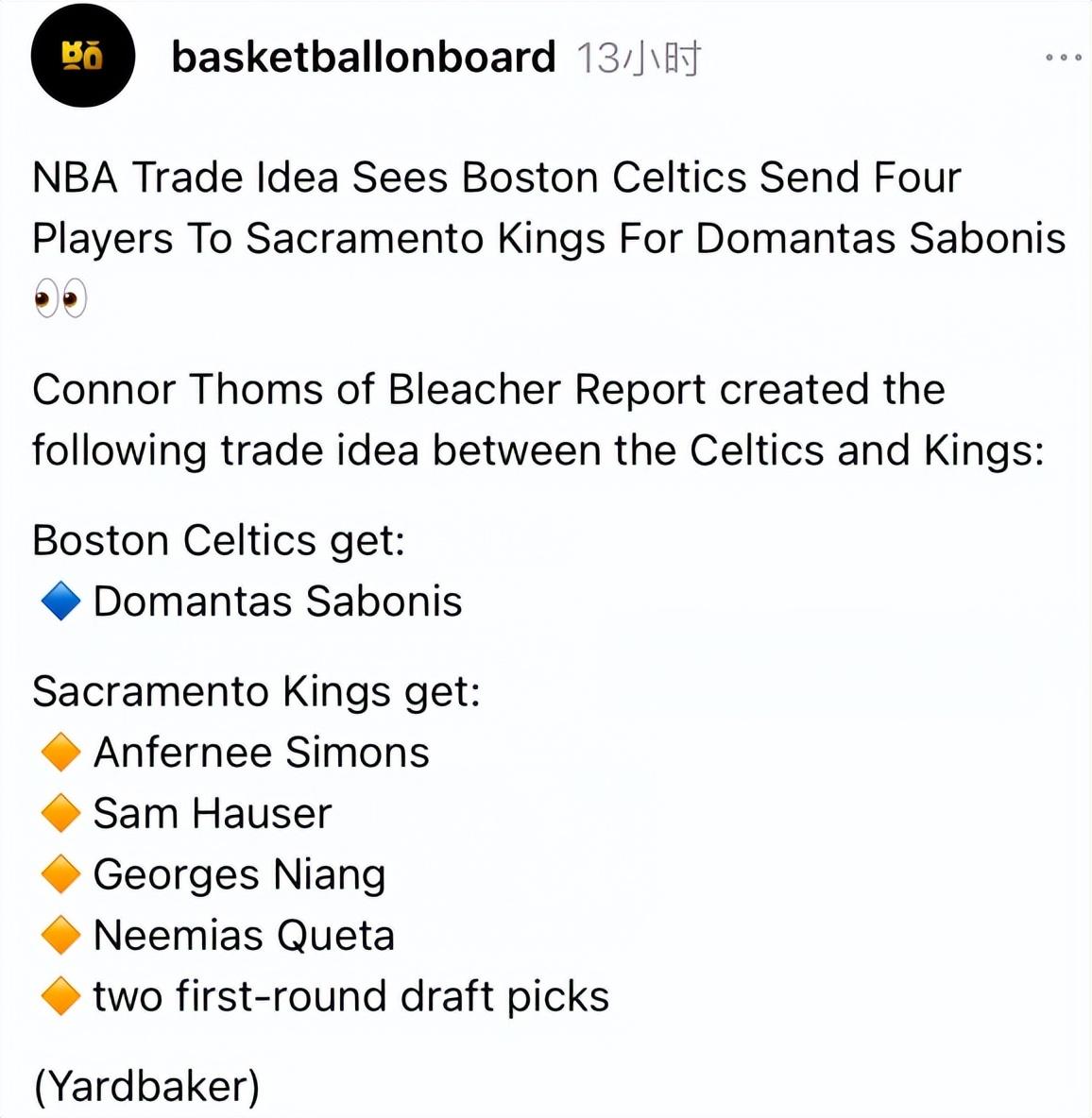Click the orange diamond beside Neemias Queta
This screenshot has width=1092, height=1118.
(x=60, y=935)
